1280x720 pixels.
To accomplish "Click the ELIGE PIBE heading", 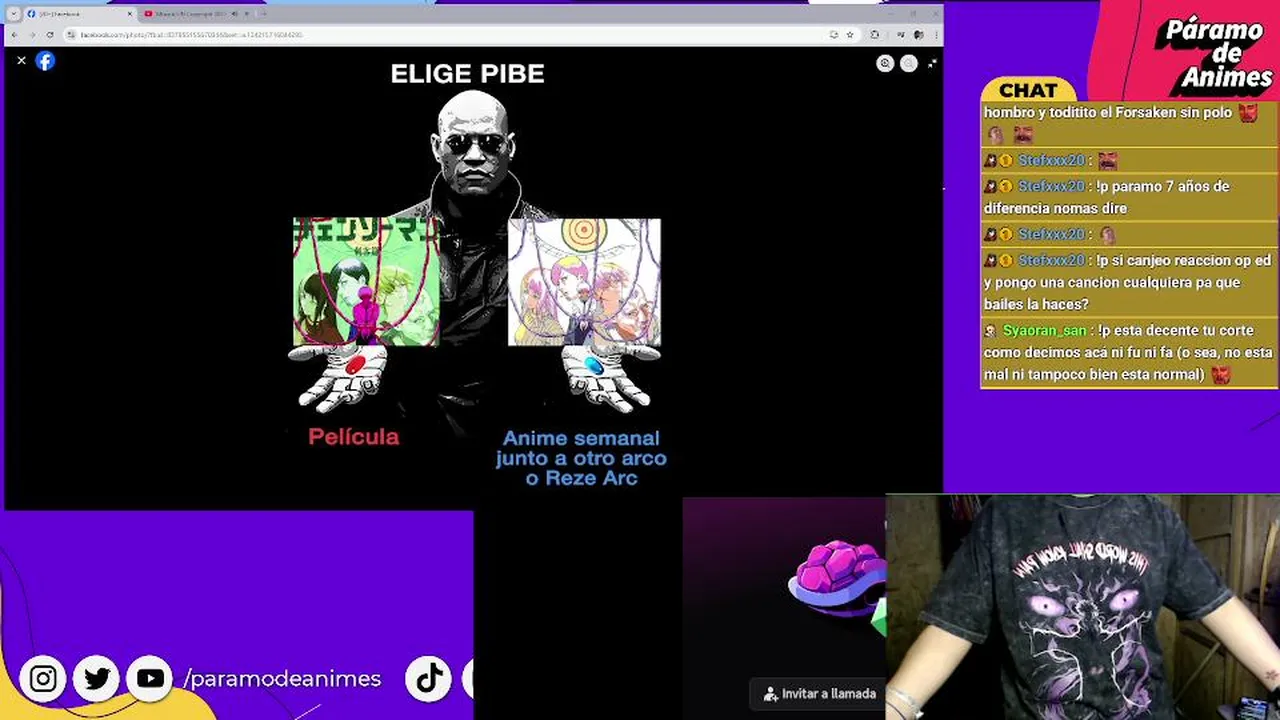I will pos(467,74).
